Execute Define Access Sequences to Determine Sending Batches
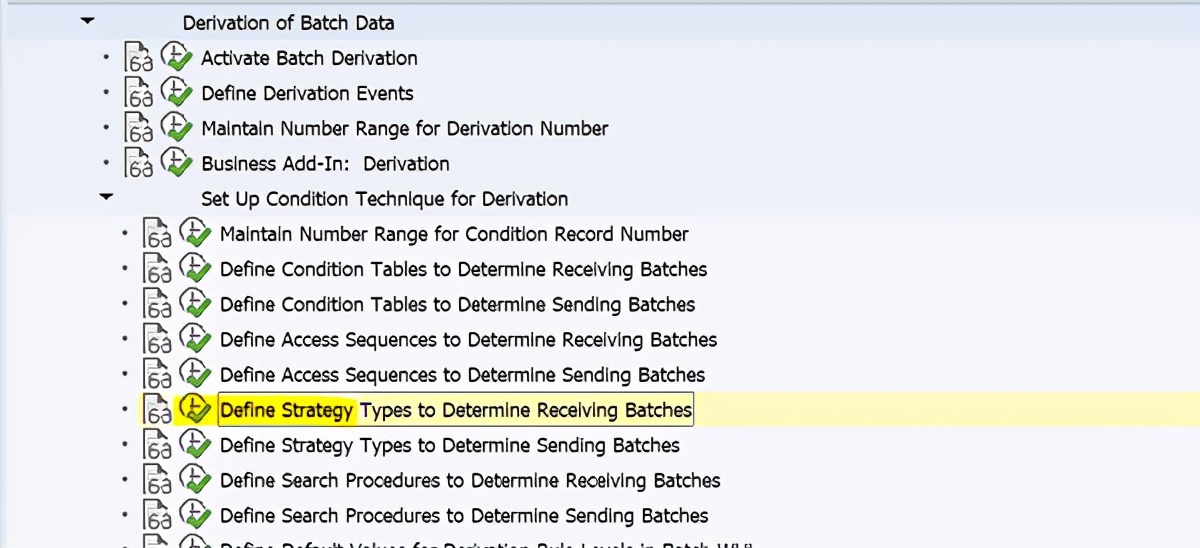 (x=195, y=375)
